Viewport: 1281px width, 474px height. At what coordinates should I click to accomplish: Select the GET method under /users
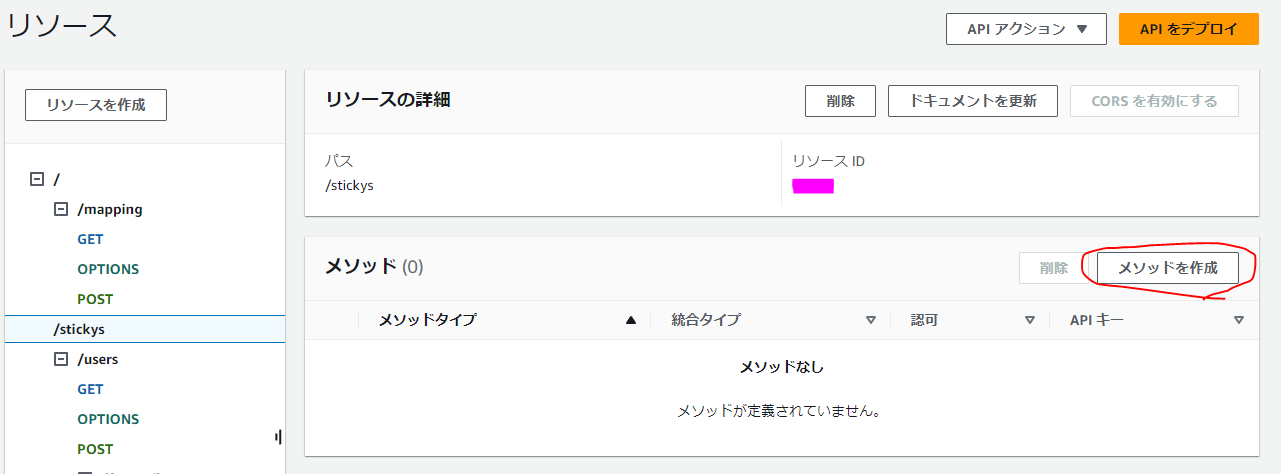click(90, 389)
